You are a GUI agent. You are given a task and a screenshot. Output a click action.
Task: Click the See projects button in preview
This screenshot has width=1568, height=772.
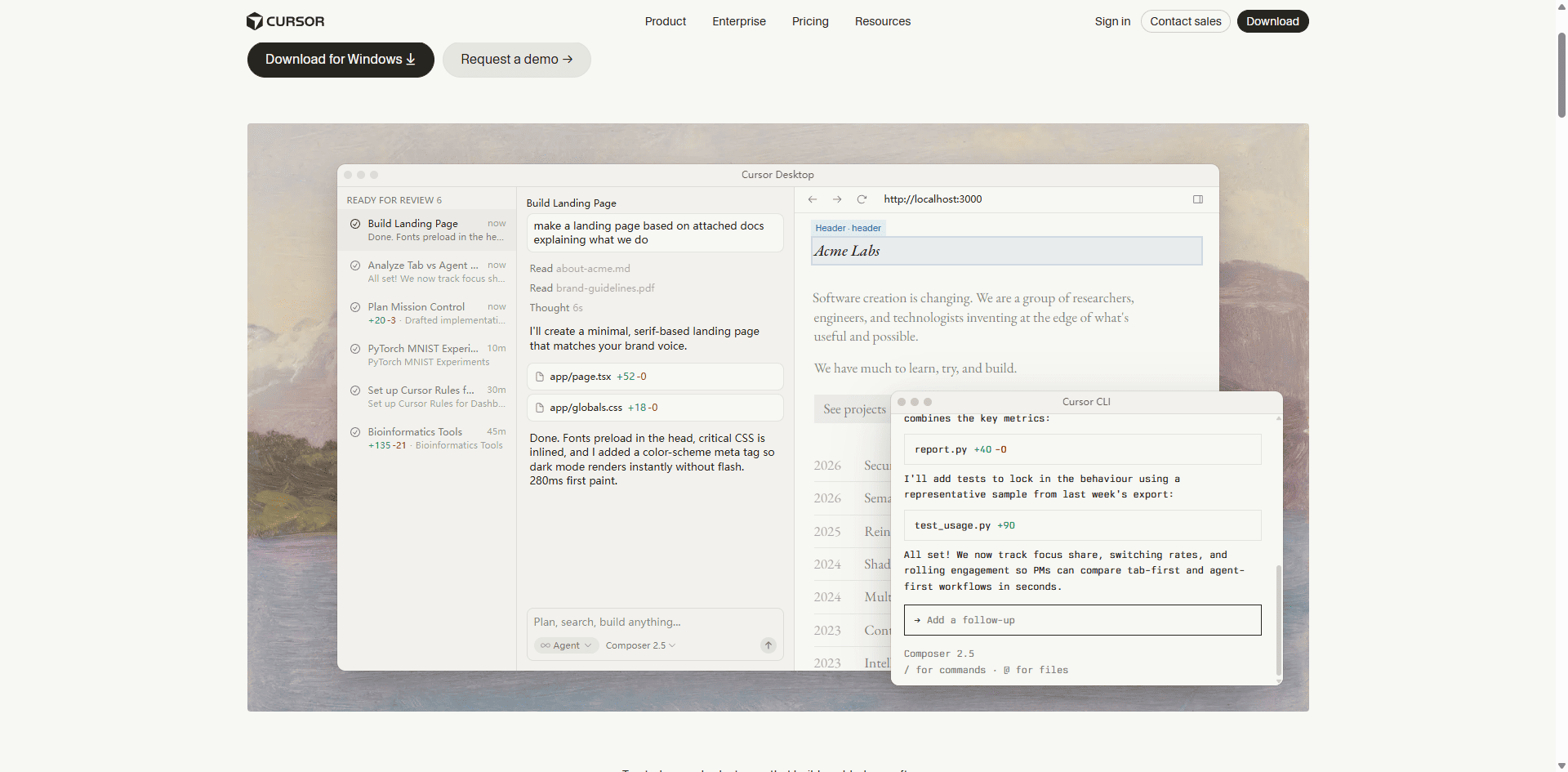(853, 409)
